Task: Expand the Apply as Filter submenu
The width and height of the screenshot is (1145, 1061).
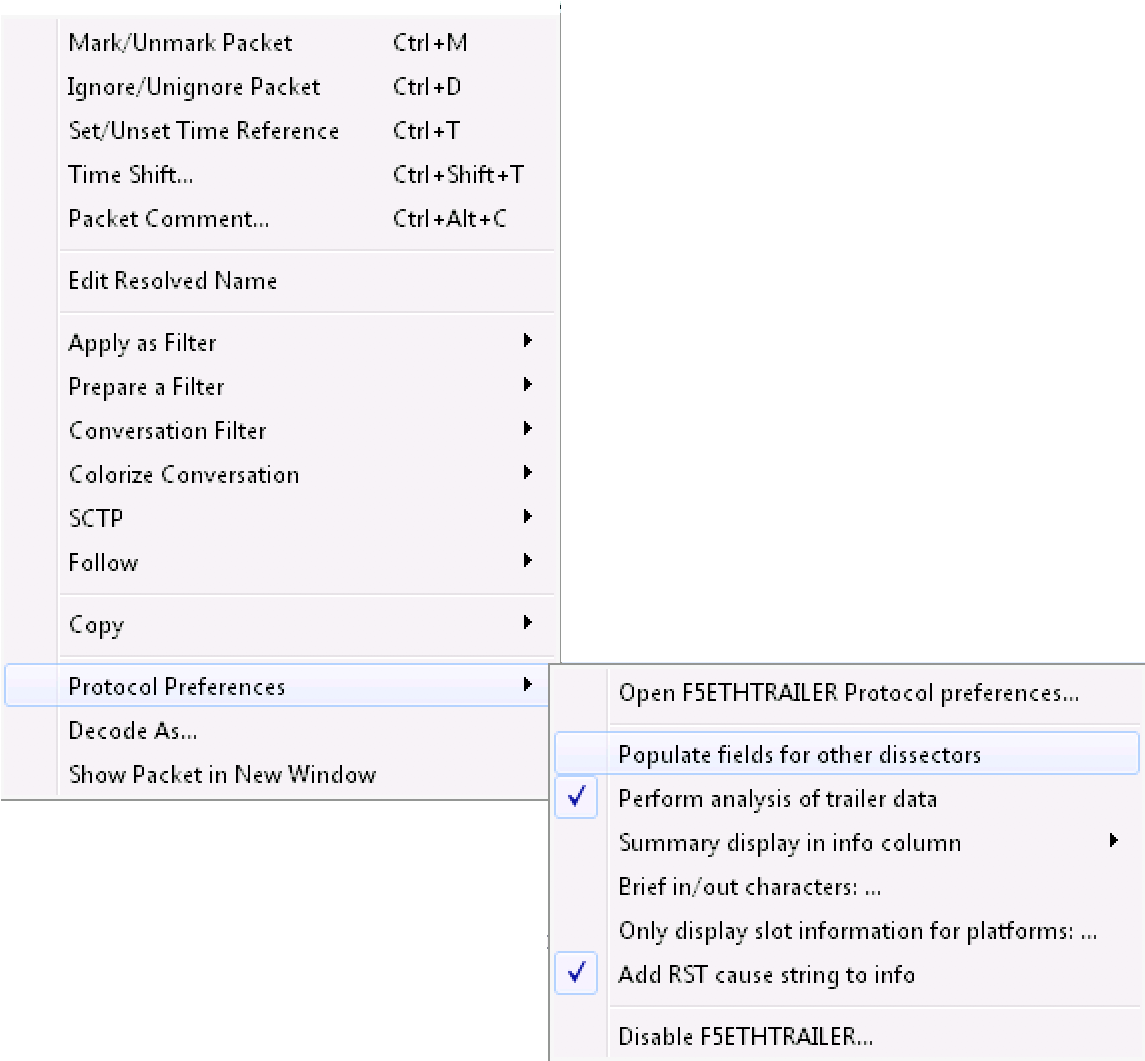Action: pyautogui.click(x=280, y=342)
